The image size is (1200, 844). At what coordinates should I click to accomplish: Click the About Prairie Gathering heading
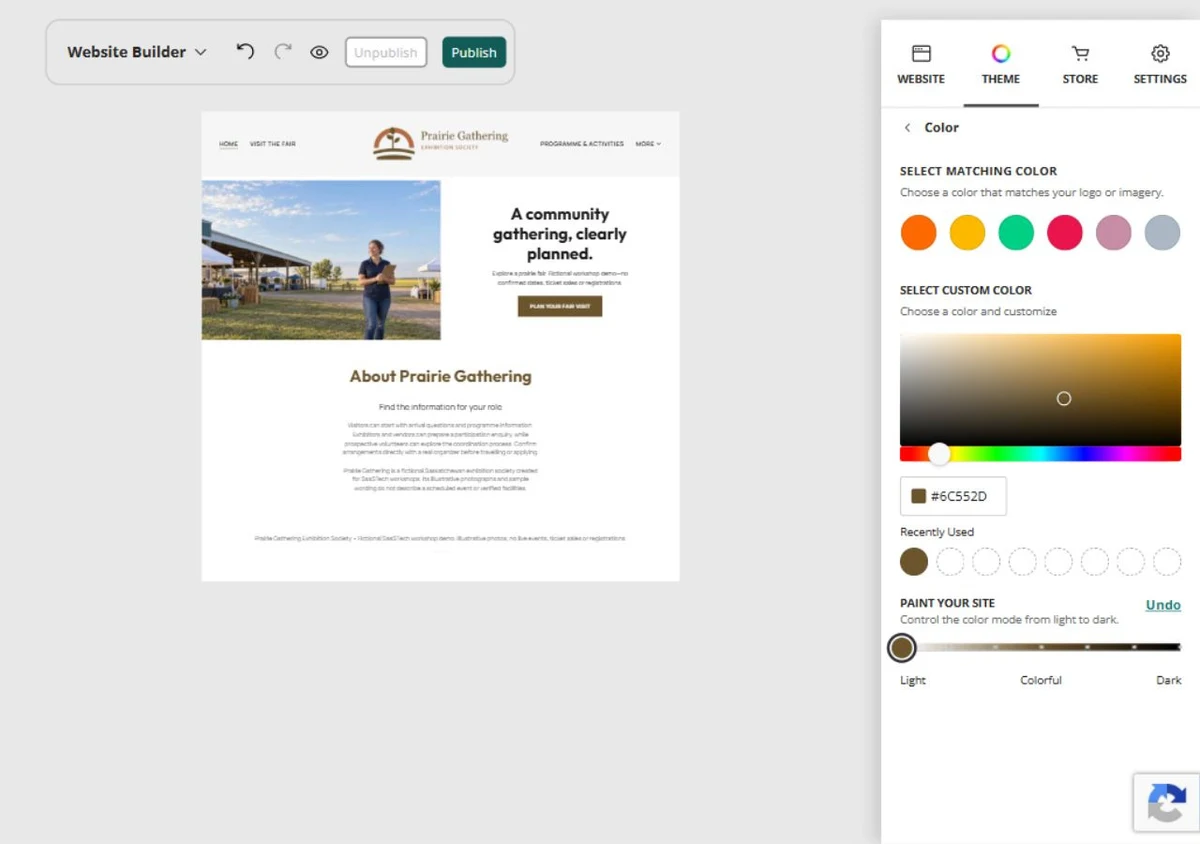440,377
